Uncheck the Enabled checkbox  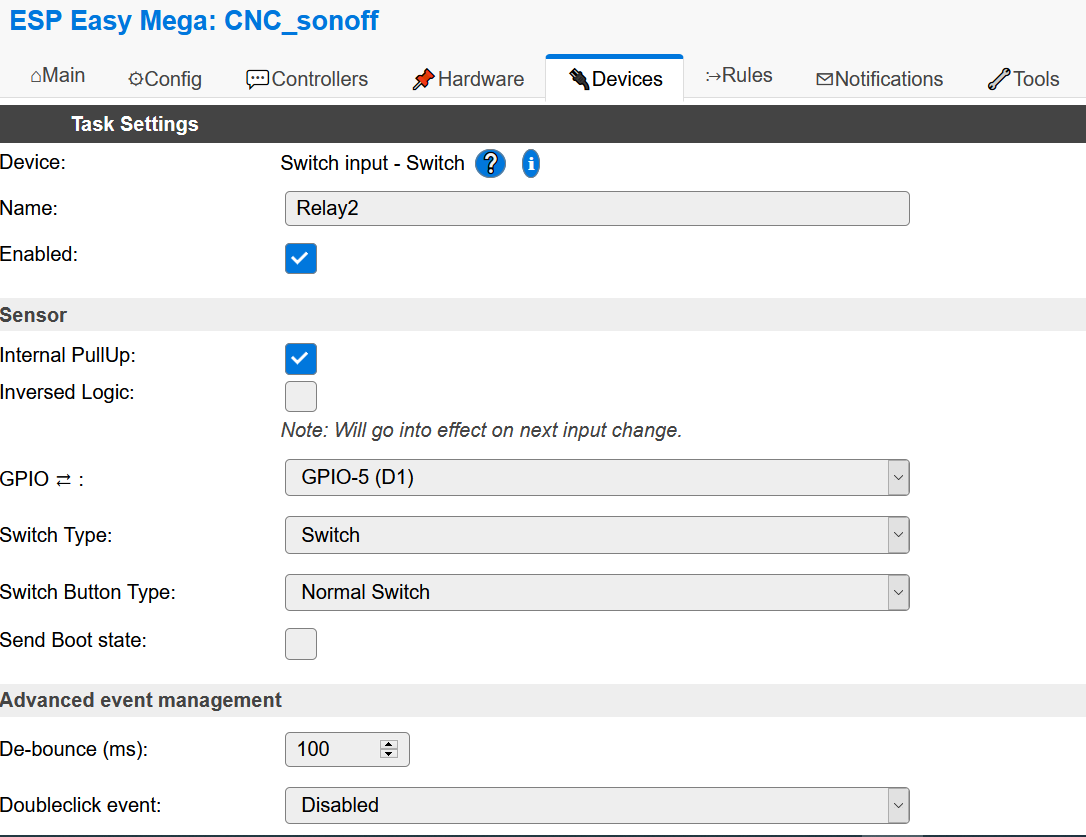tap(301, 258)
